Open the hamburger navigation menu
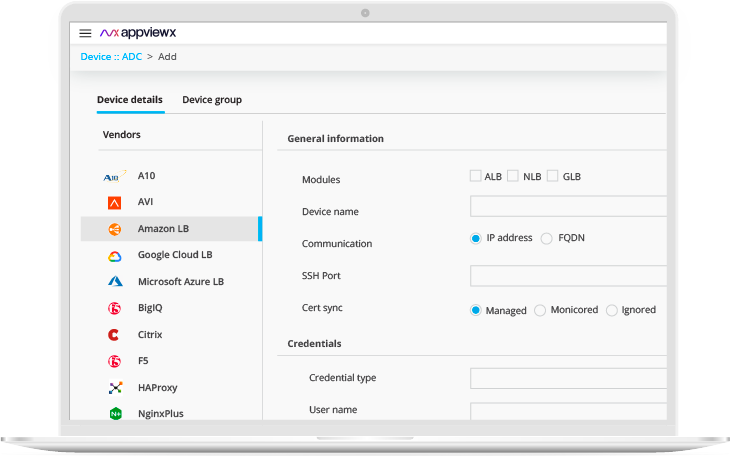 click(x=85, y=33)
